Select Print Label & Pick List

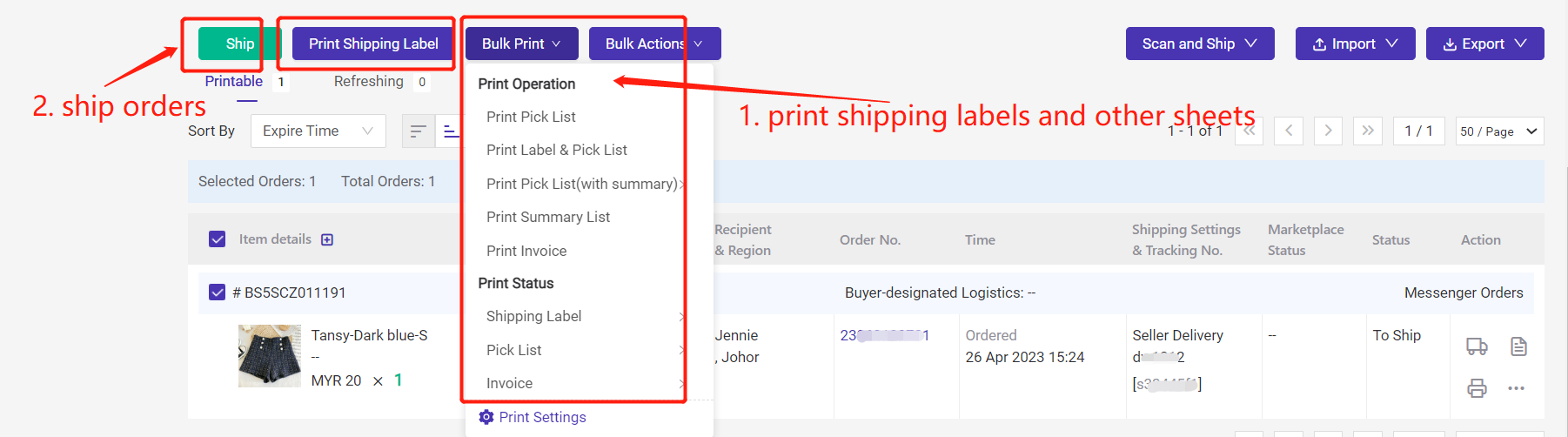(x=557, y=150)
